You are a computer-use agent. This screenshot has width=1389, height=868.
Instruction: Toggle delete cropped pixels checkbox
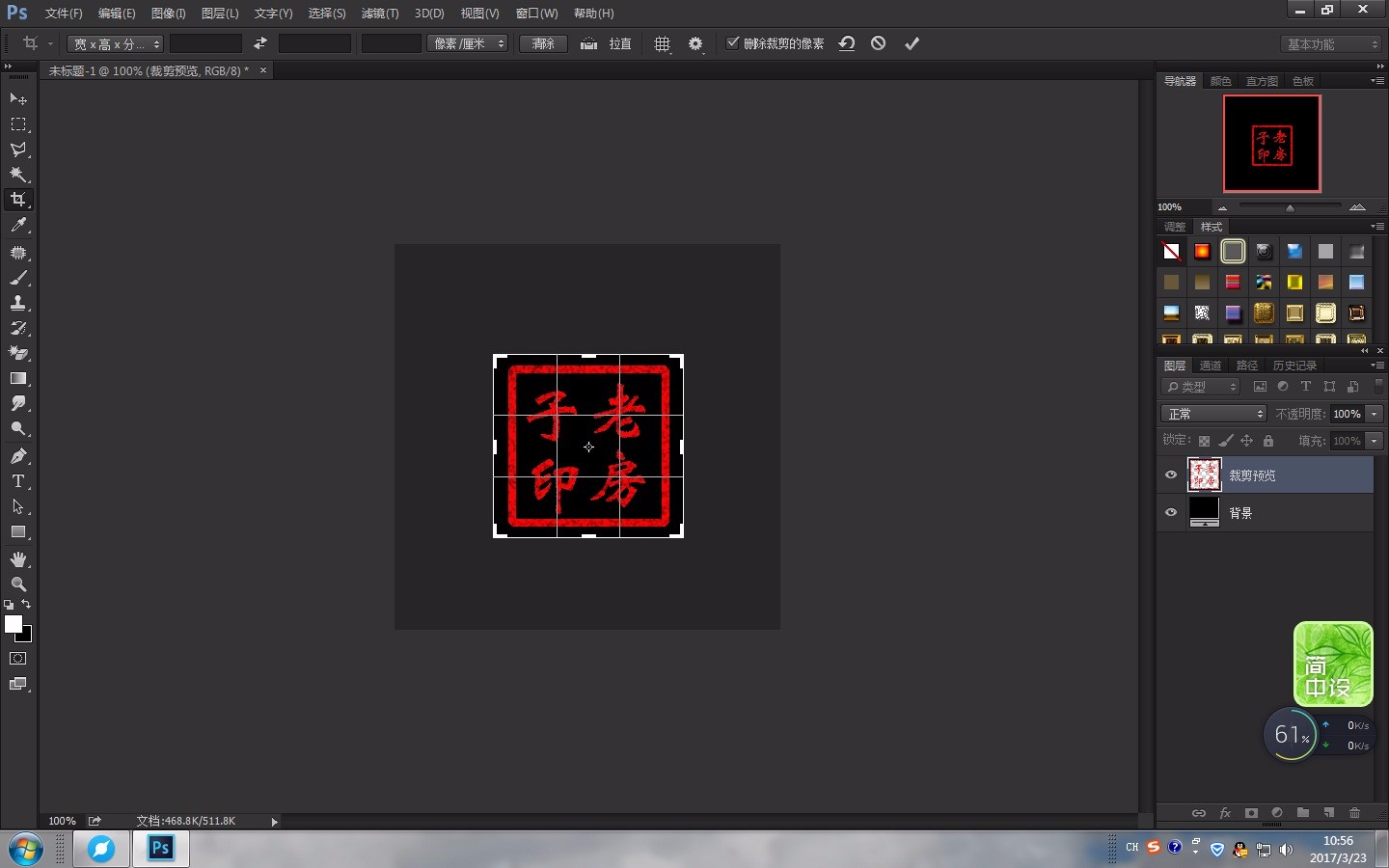tap(733, 43)
